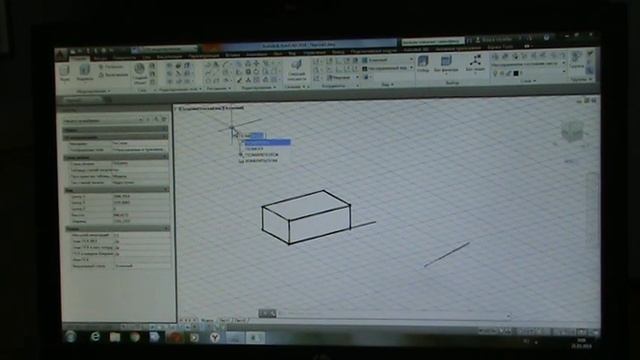
Task: Open the Windows Start button
Action: 71,337
